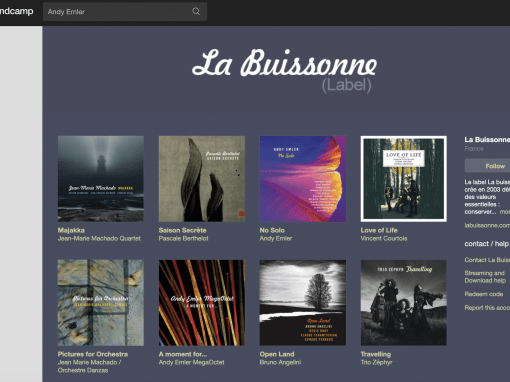Click the Travelling title link

click(376, 354)
